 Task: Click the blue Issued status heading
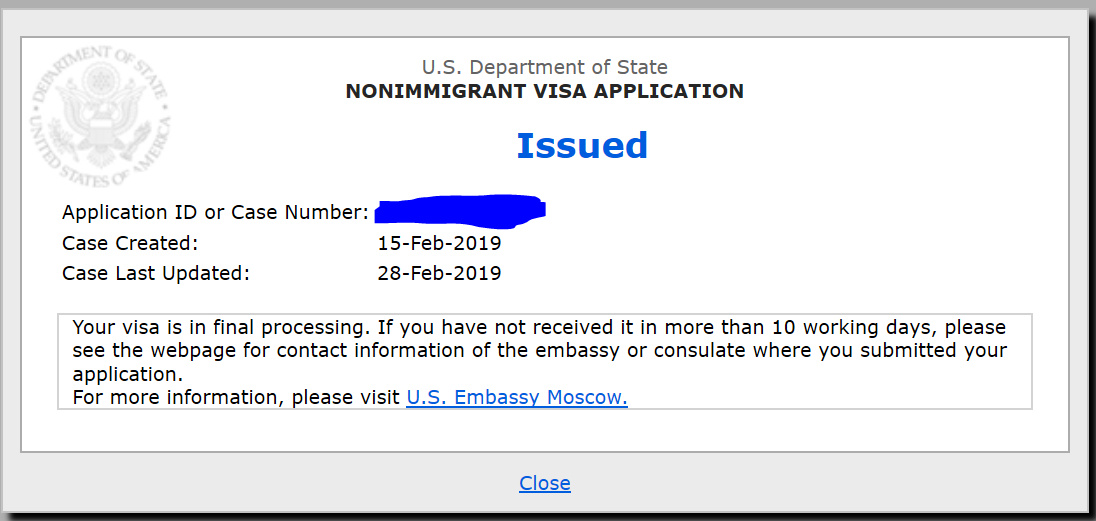tap(582, 145)
